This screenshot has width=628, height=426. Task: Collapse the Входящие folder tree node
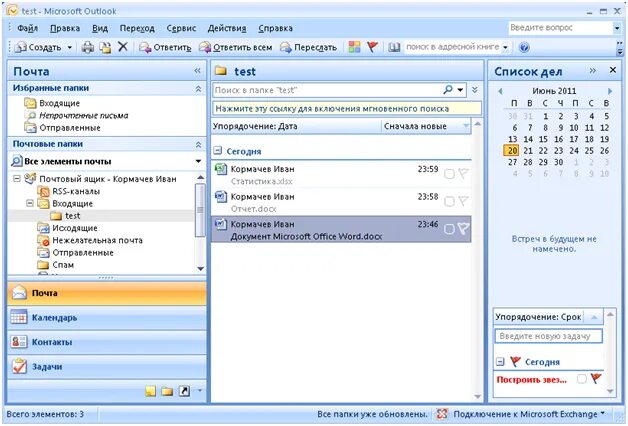click(30, 203)
